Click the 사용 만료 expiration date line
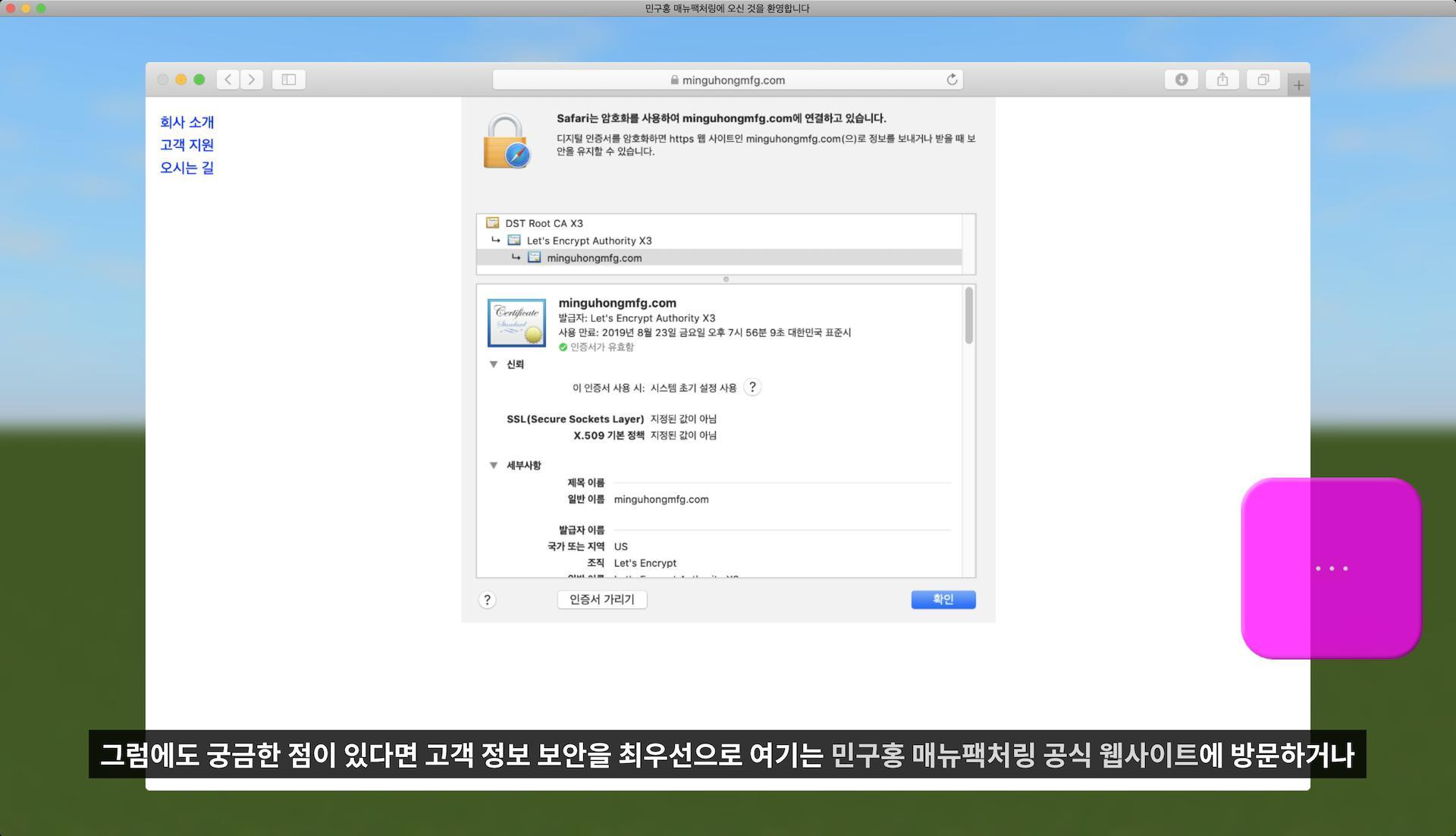This screenshot has width=1456, height=836. (704, 332)
